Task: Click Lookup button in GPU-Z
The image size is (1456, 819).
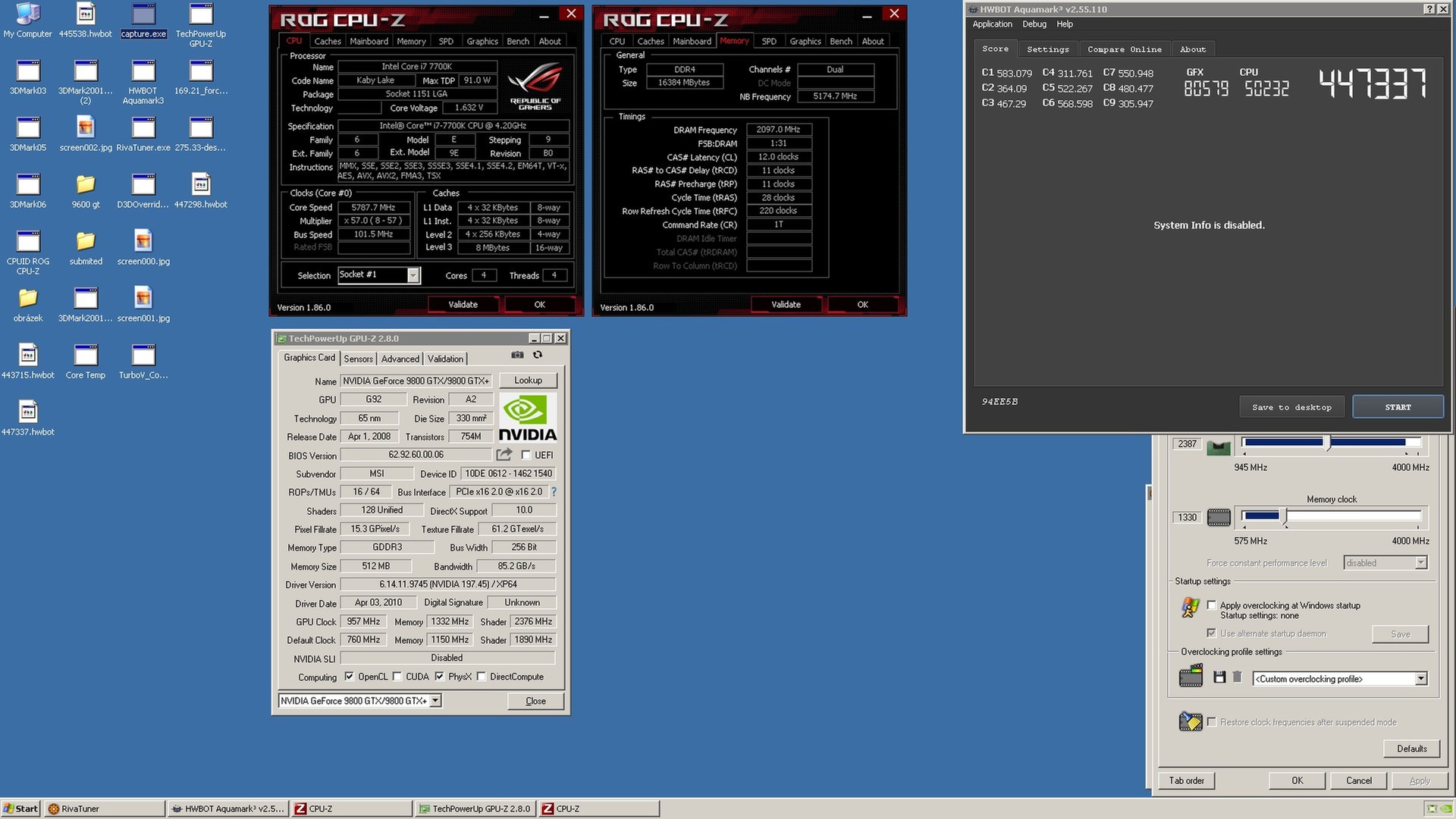Action: coord(528,380)
